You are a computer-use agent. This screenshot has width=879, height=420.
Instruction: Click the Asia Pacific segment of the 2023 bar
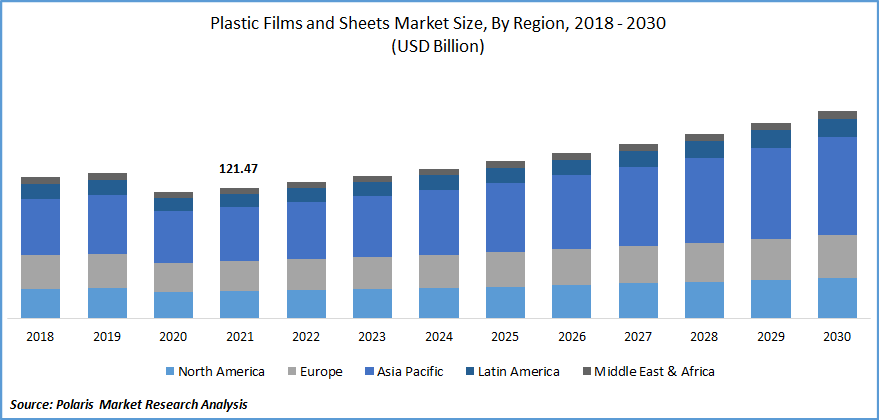click(x=372, y=227)
